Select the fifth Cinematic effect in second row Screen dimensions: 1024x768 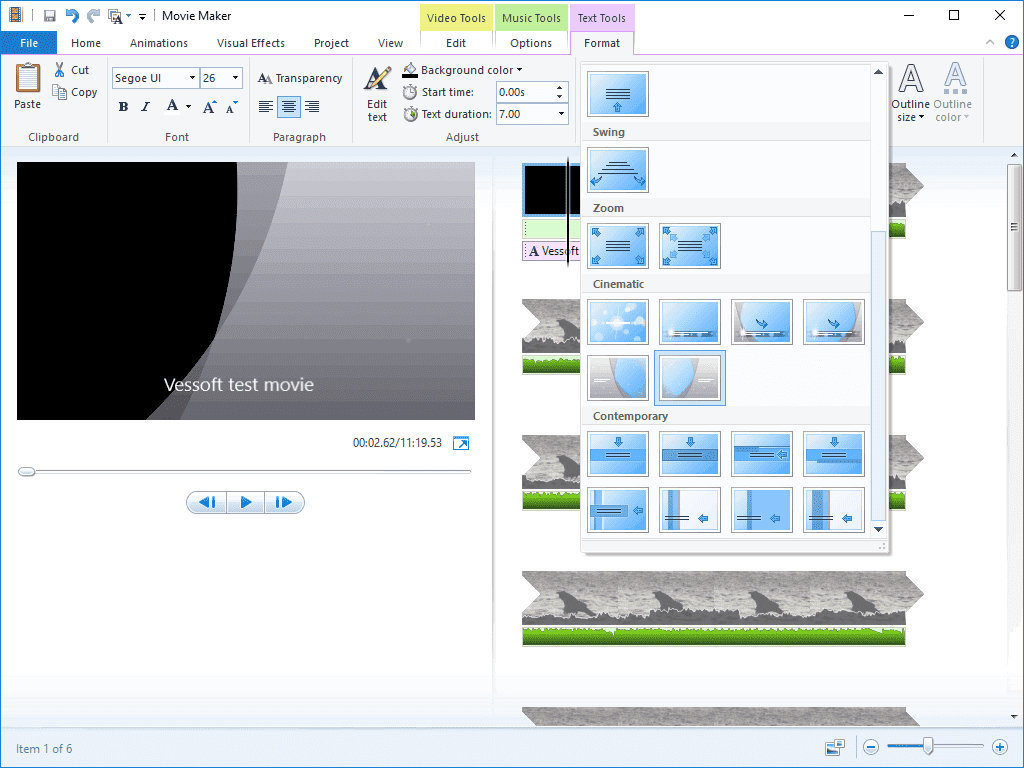618,377
